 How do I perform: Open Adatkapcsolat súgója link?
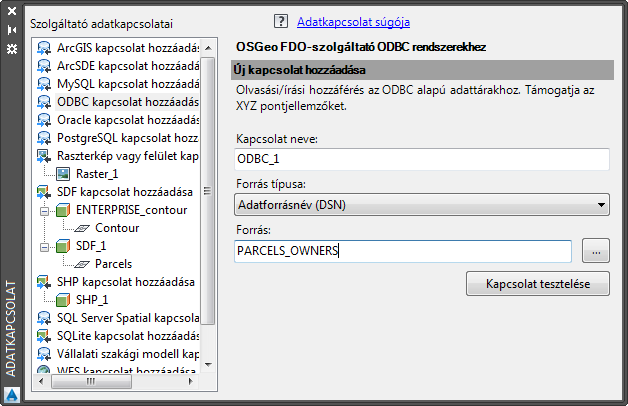(x=353, y=22)
